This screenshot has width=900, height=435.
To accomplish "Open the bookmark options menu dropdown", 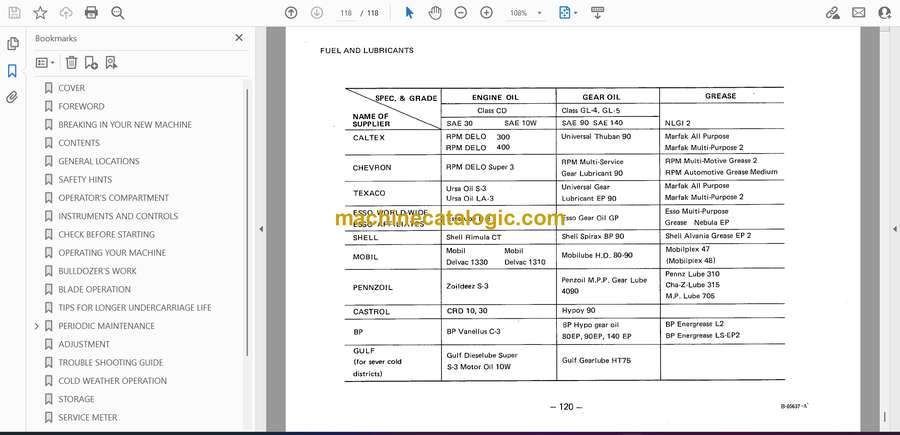I will pyautogui.click(x=45, y=63).
